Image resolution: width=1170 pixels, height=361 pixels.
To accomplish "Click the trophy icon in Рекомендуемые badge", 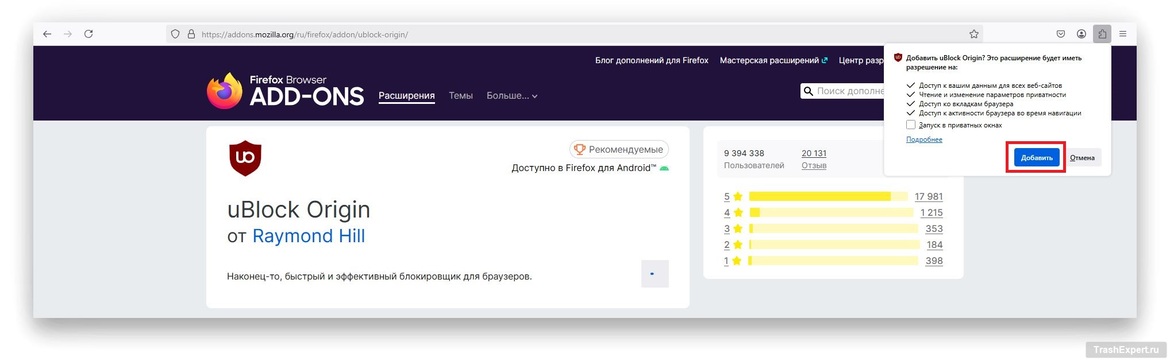I will click(x=580, y=149).
